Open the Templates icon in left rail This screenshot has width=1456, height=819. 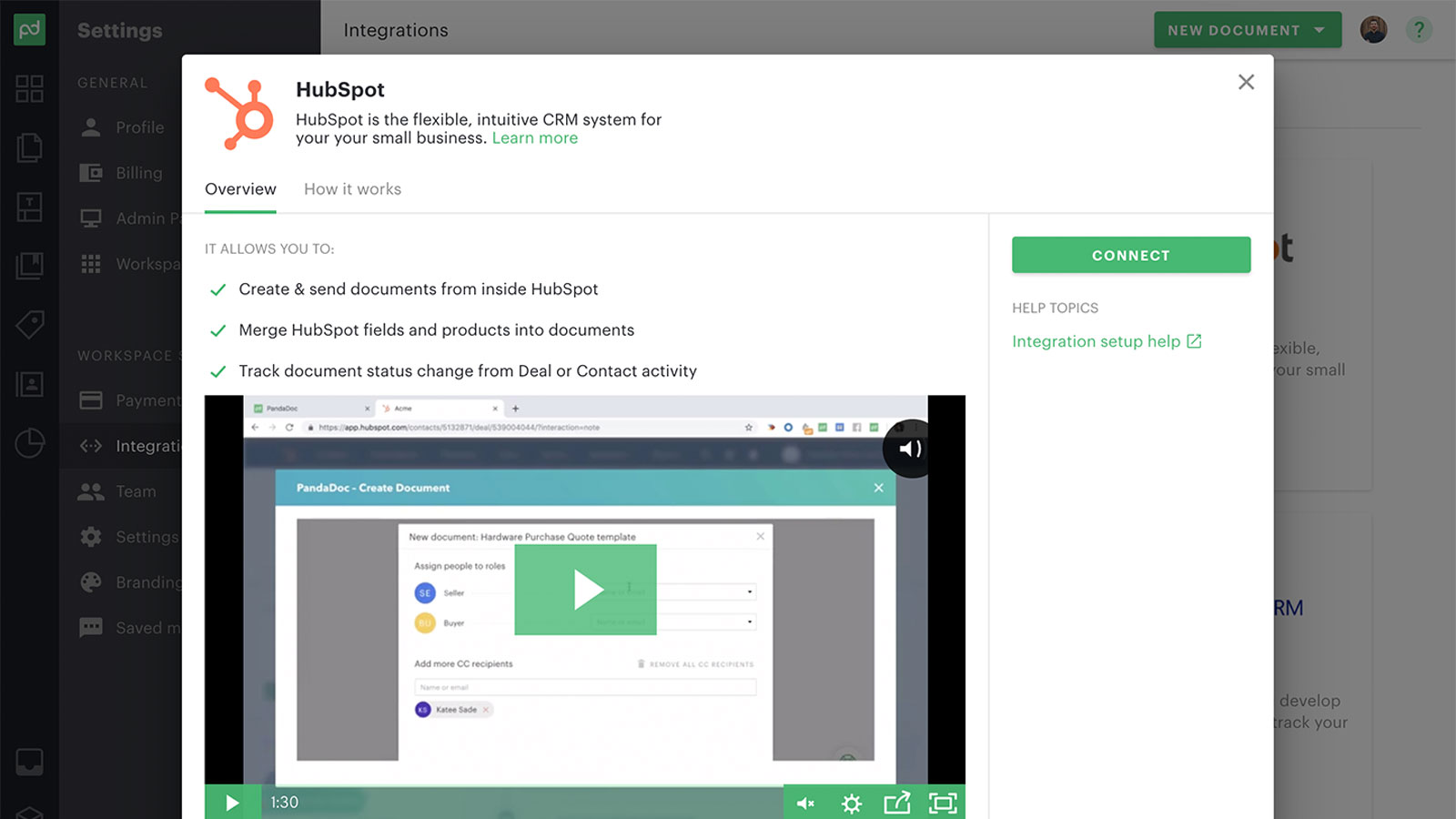[29, 207]
